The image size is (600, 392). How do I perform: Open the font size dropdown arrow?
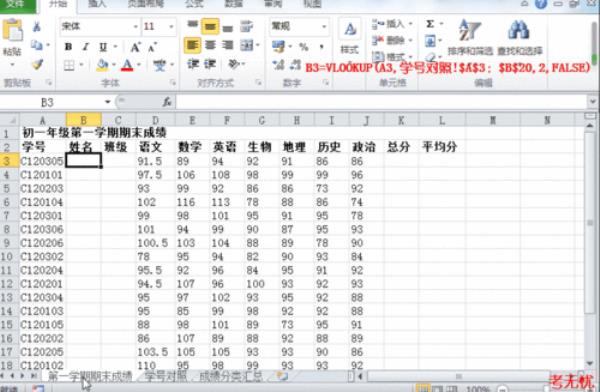[x=171, y=26]
